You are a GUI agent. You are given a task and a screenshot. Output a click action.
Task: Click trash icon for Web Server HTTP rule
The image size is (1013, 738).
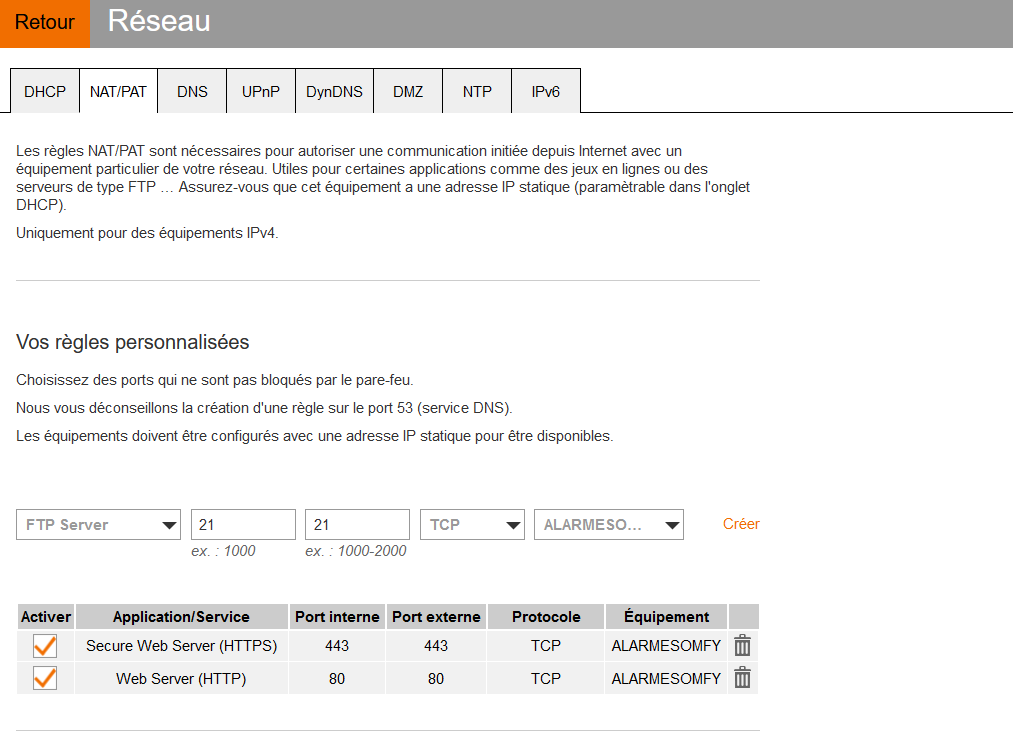tap(742, 678)
